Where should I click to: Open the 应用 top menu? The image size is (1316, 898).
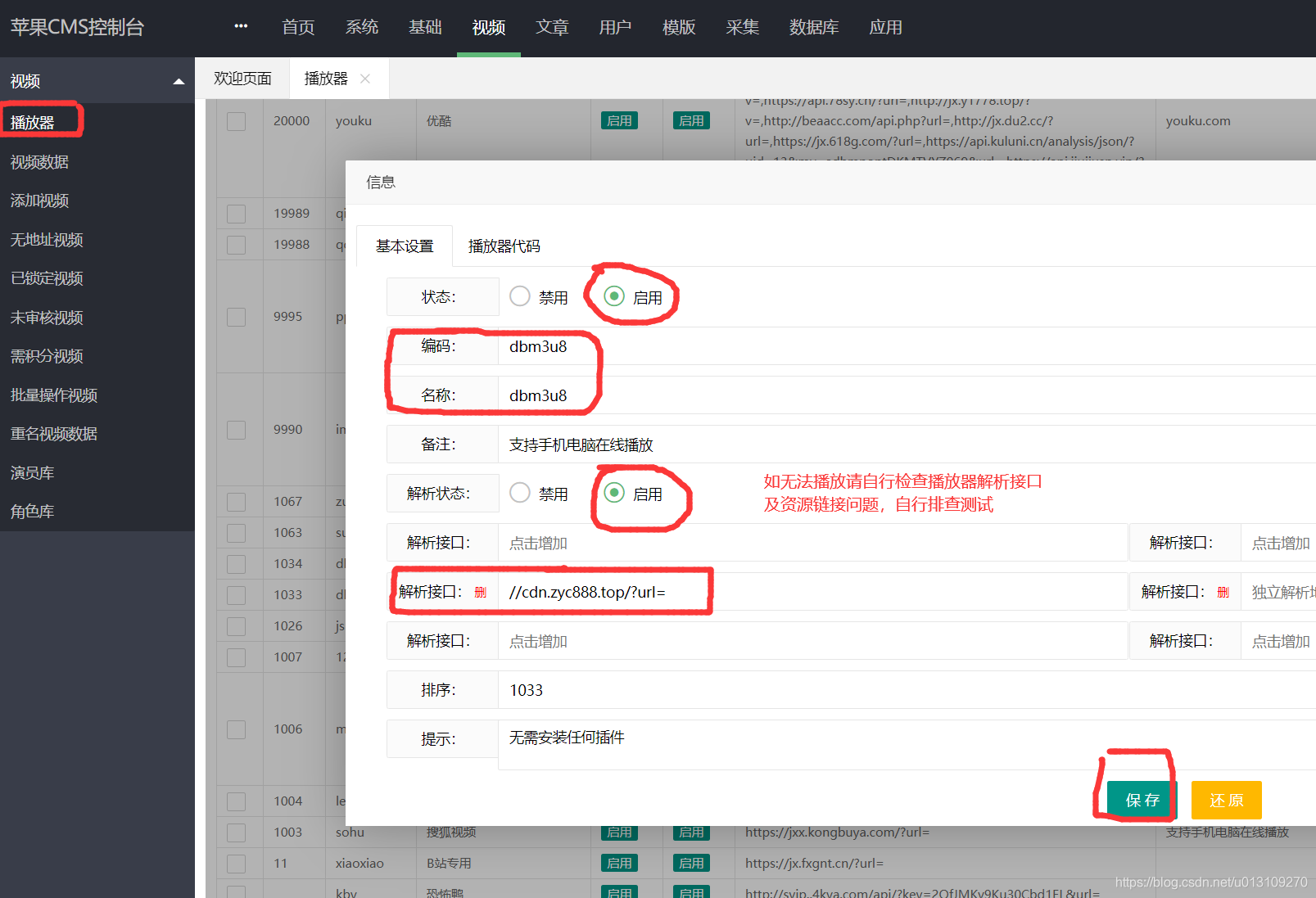pyautogui.click(x=885, y=28)
